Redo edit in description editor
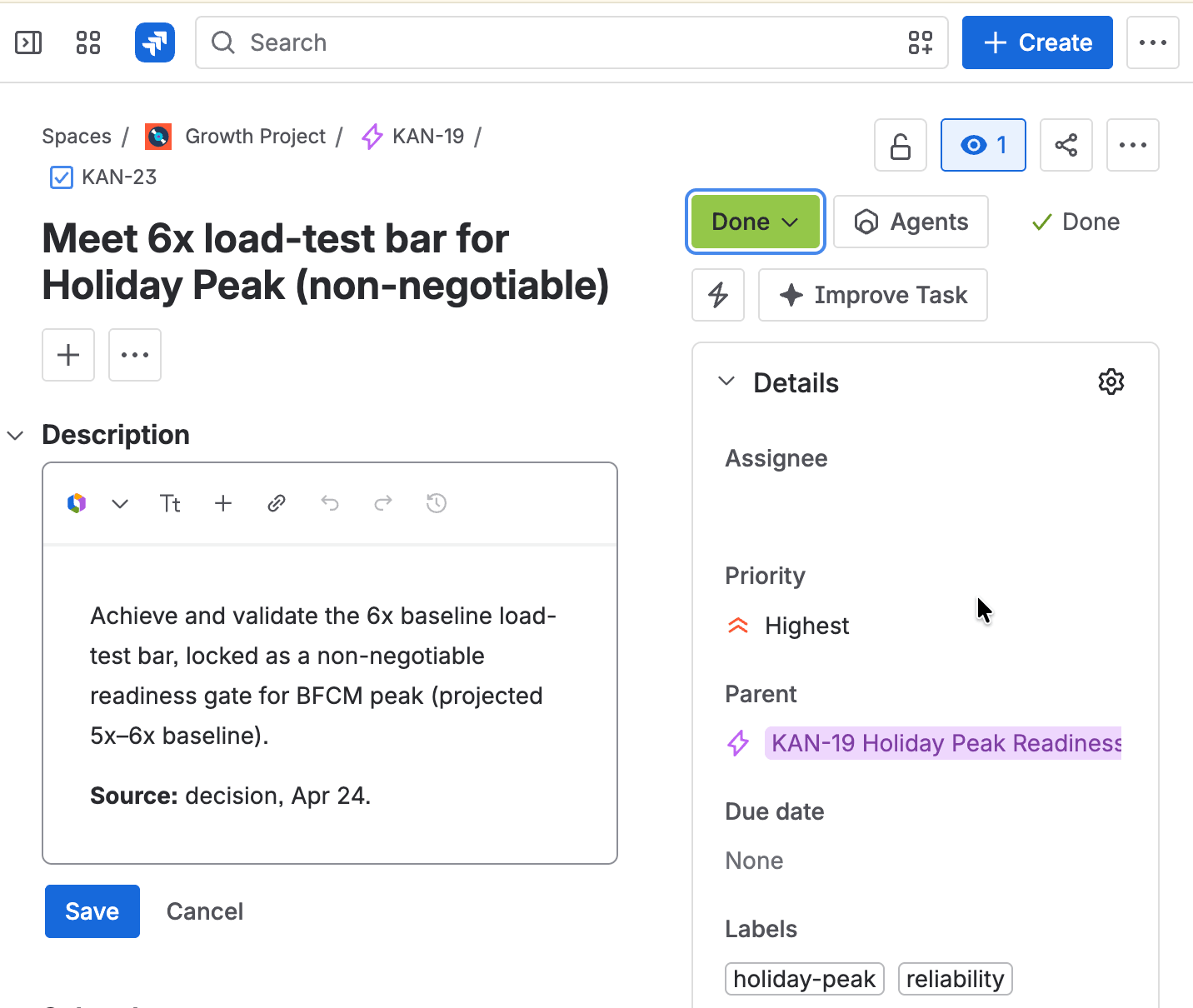The width and height of the screenshot is (1193, 1008). coord(383,503)
